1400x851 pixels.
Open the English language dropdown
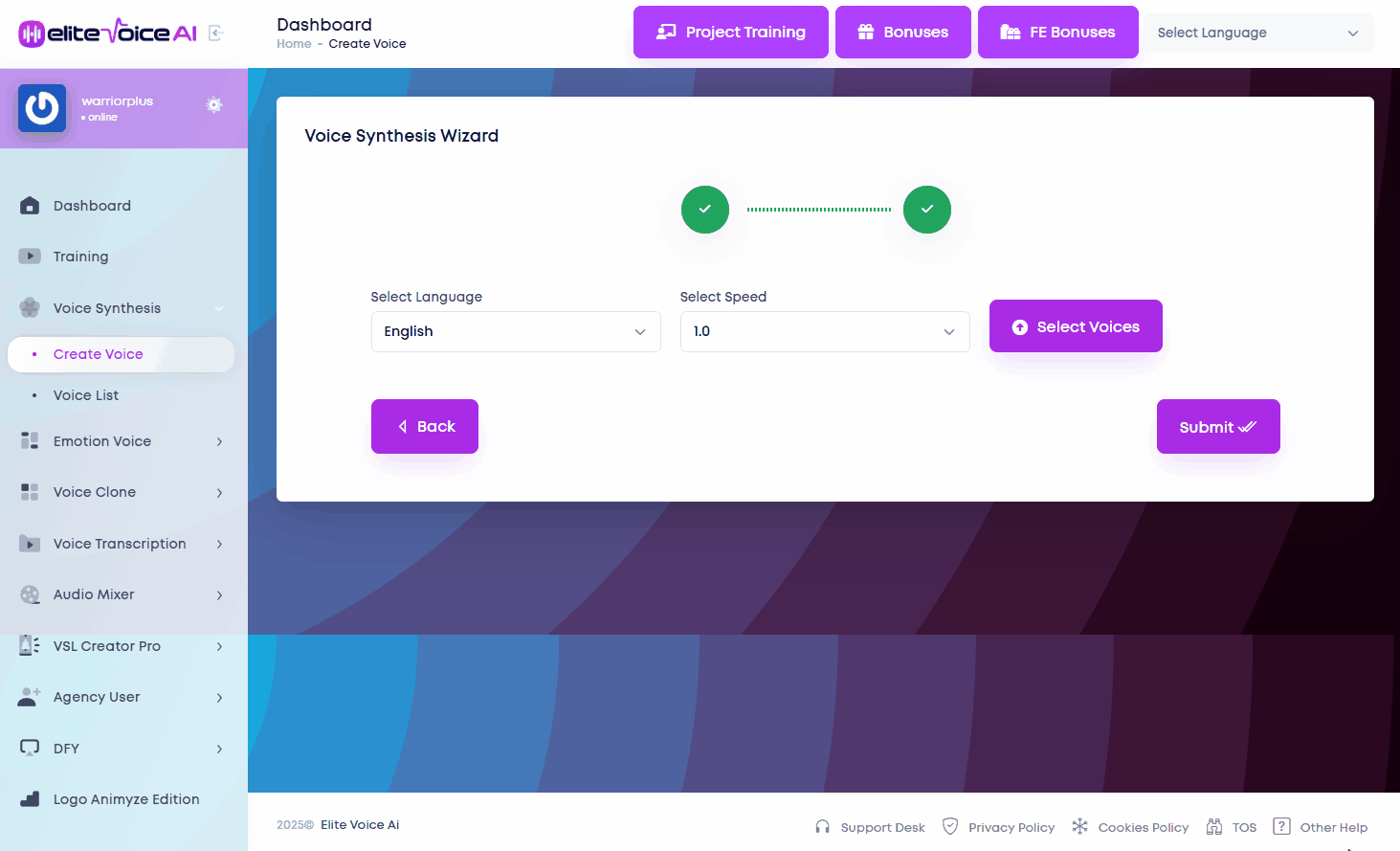pyautogui.click(x=516, y=331)
